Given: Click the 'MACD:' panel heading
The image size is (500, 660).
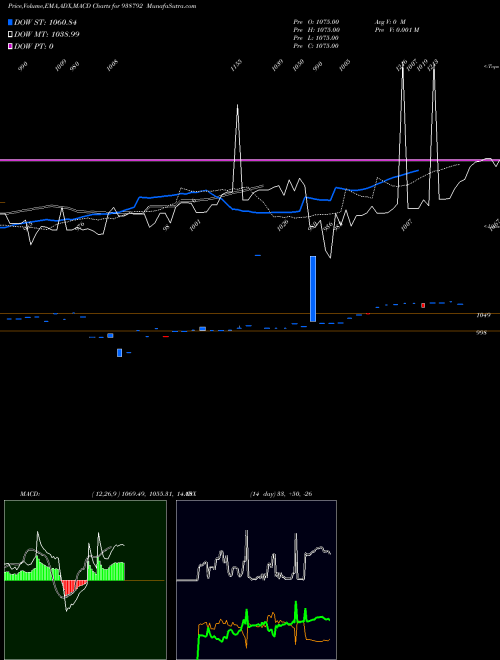Looking at the screenshot, I should coord(29,494).
